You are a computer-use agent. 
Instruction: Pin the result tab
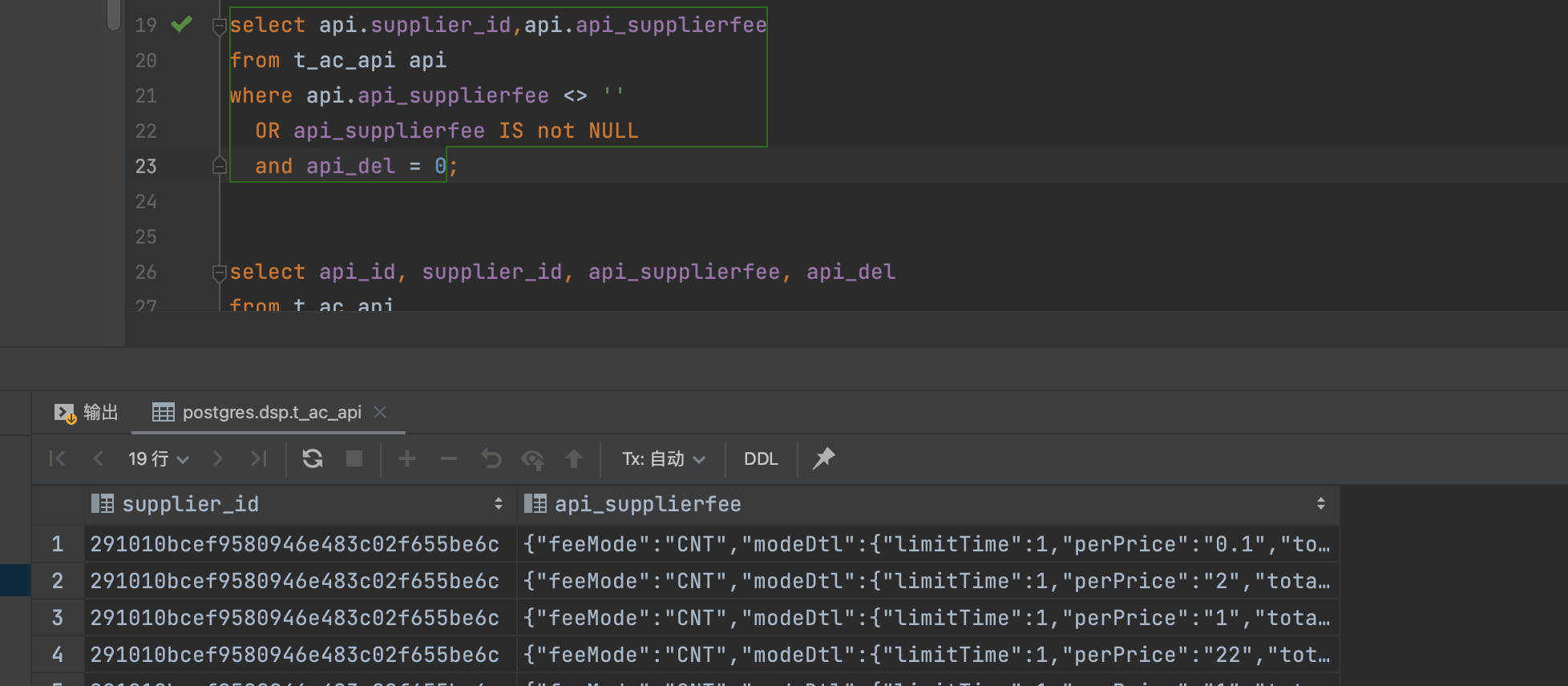pyautogui.click(x=824, y=458)
